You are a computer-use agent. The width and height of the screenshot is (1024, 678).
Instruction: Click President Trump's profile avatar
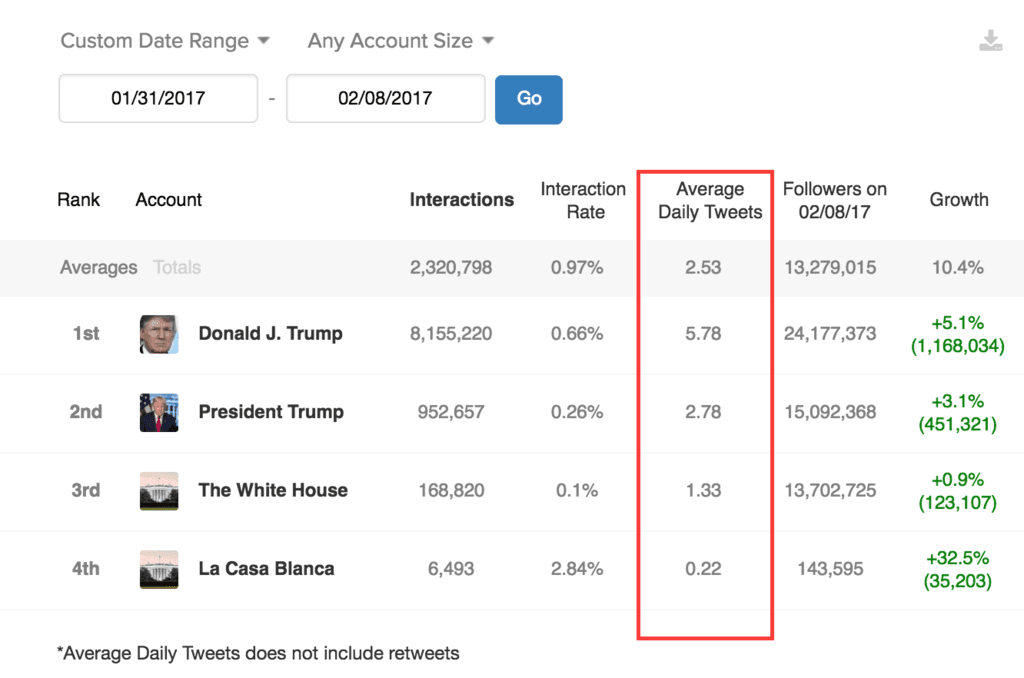[x=158, y=412]
